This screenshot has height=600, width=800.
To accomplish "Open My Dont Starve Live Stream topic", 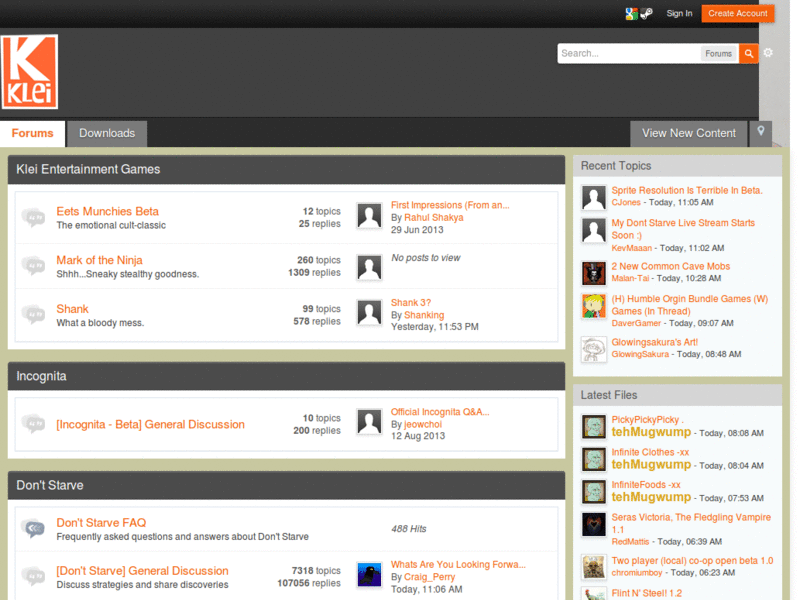I will pos(683,229).
